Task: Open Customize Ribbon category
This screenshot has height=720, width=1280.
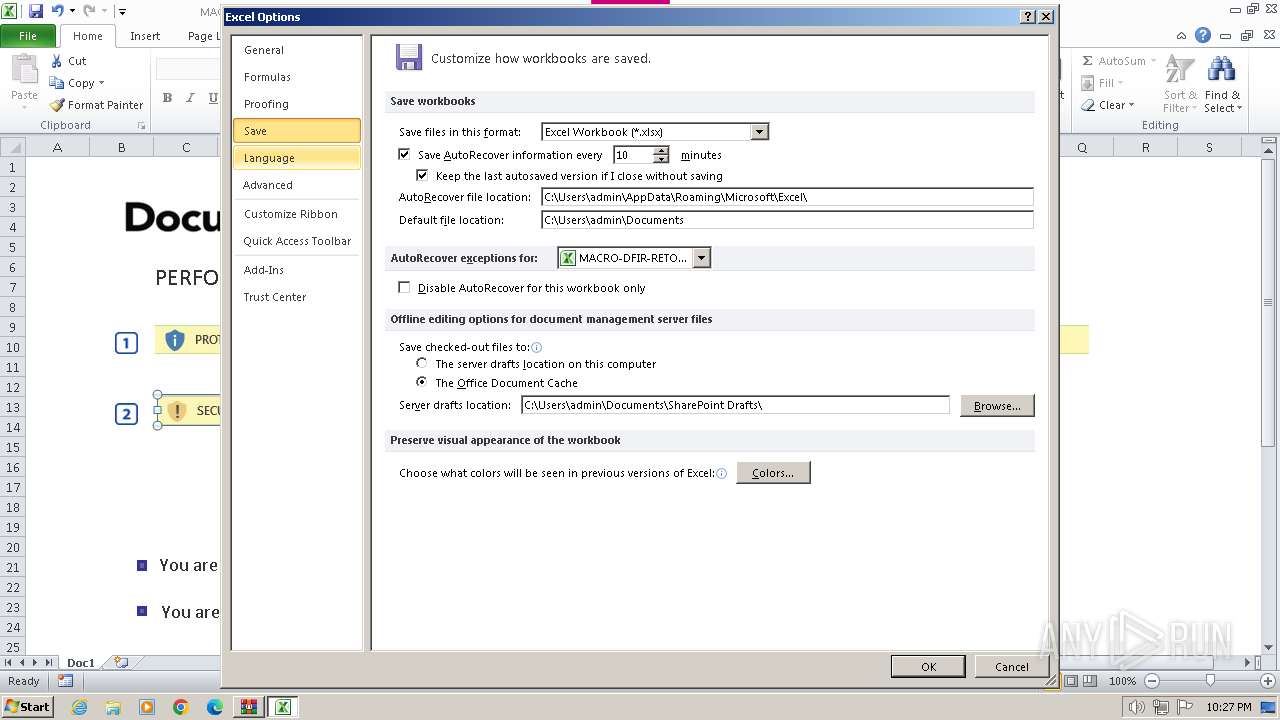Action: point(297,214)
